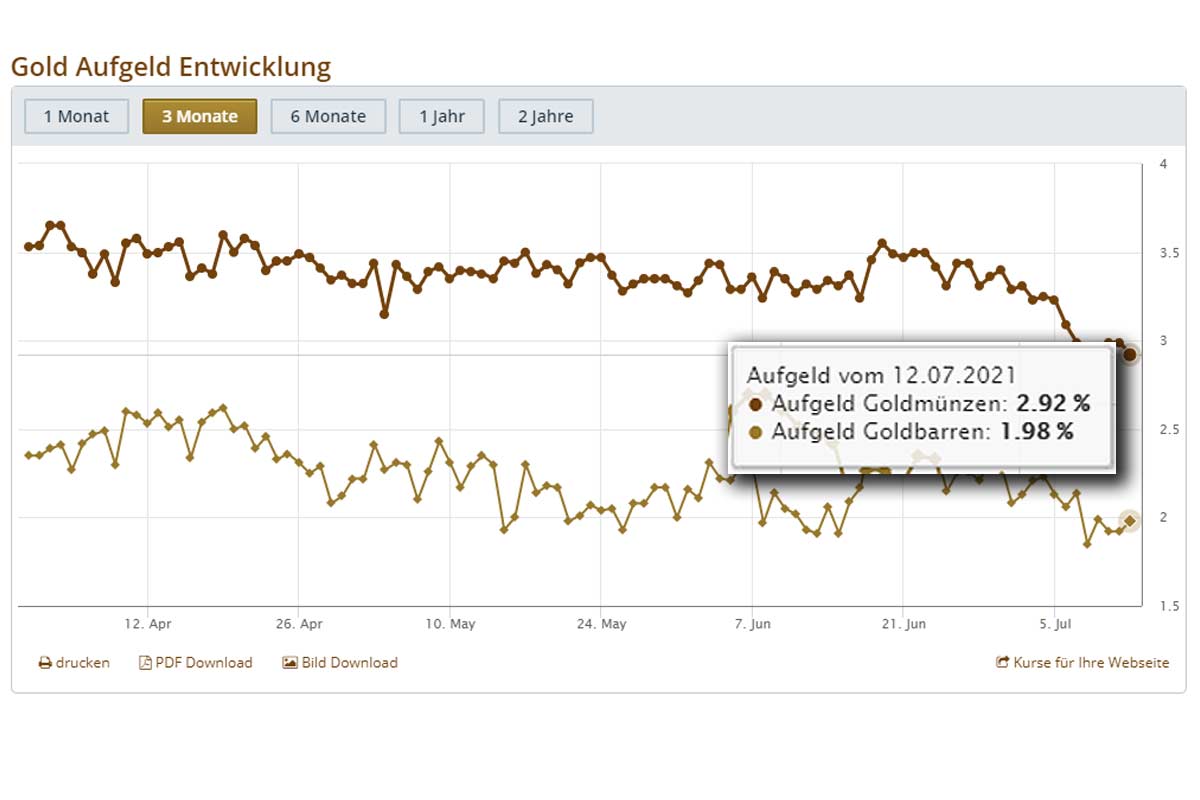Download the chart as PDF
Image resolution: width=1200 pixels, height=800 pixels.
pyautogui.click(x=203, y=662)
